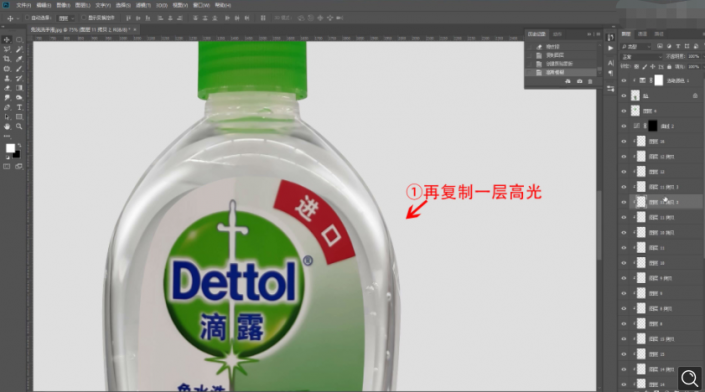The height and width of the screenshot is (392, 705).
Task: Select the Magic Wand tool
Action: click(19, 49)
